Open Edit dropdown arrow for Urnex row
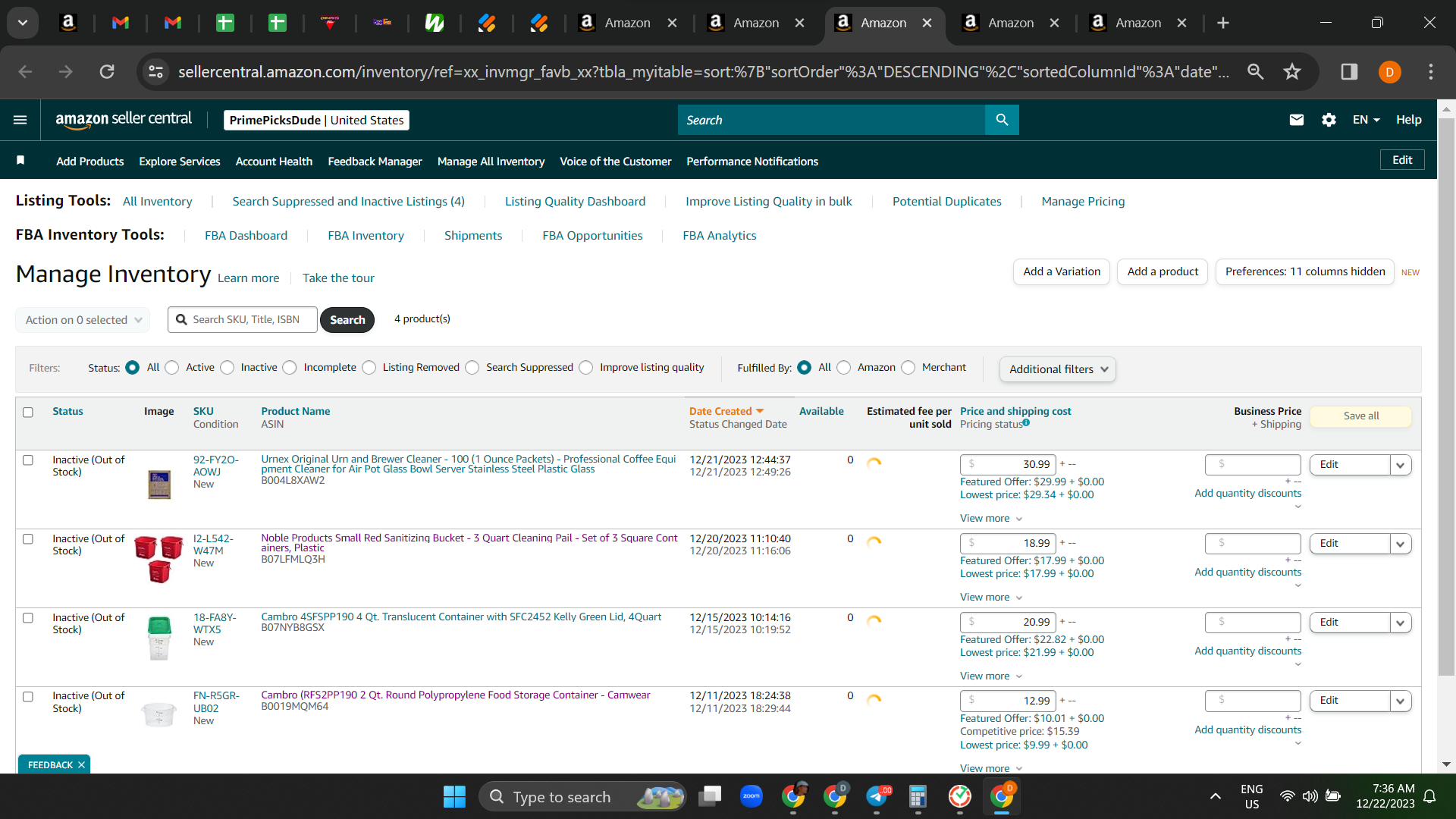This screenshot has height=819, width=1456. pyautogui.click(x=1401, y=465)
